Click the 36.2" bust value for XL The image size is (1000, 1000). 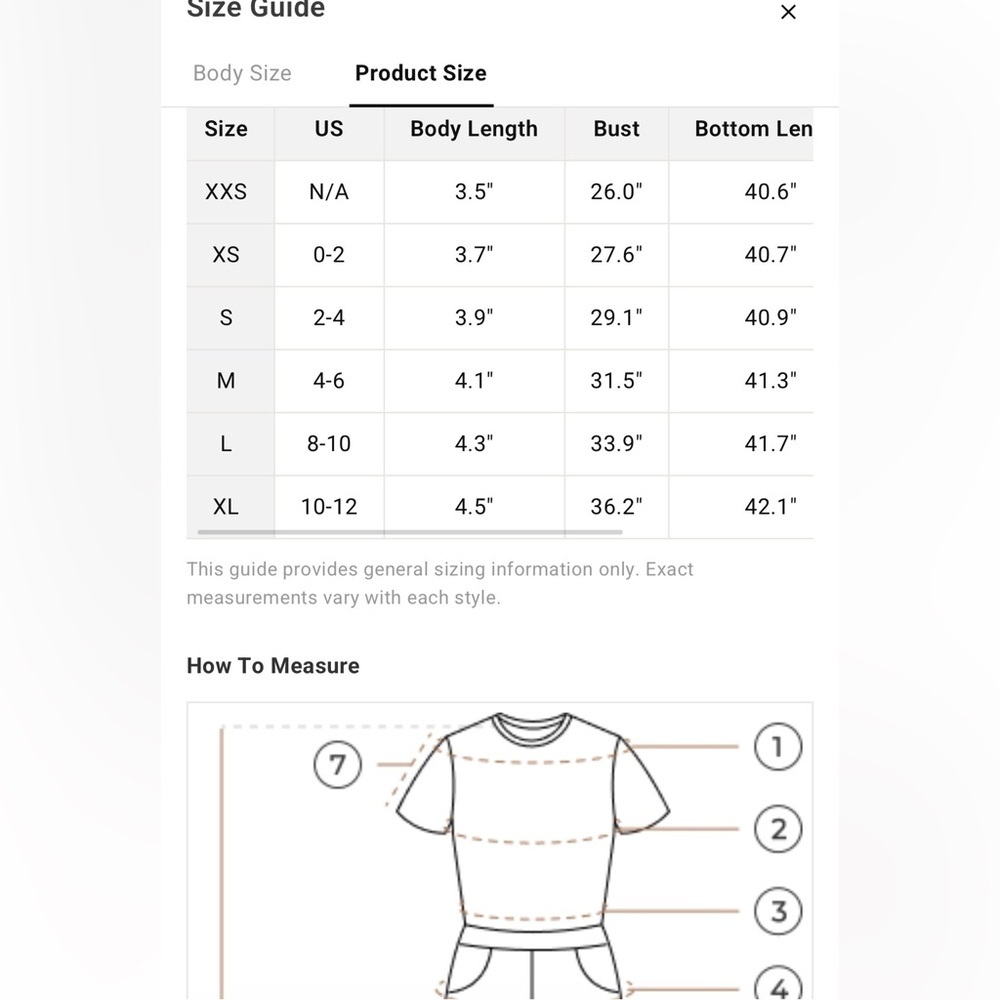(x=616, y=506)
